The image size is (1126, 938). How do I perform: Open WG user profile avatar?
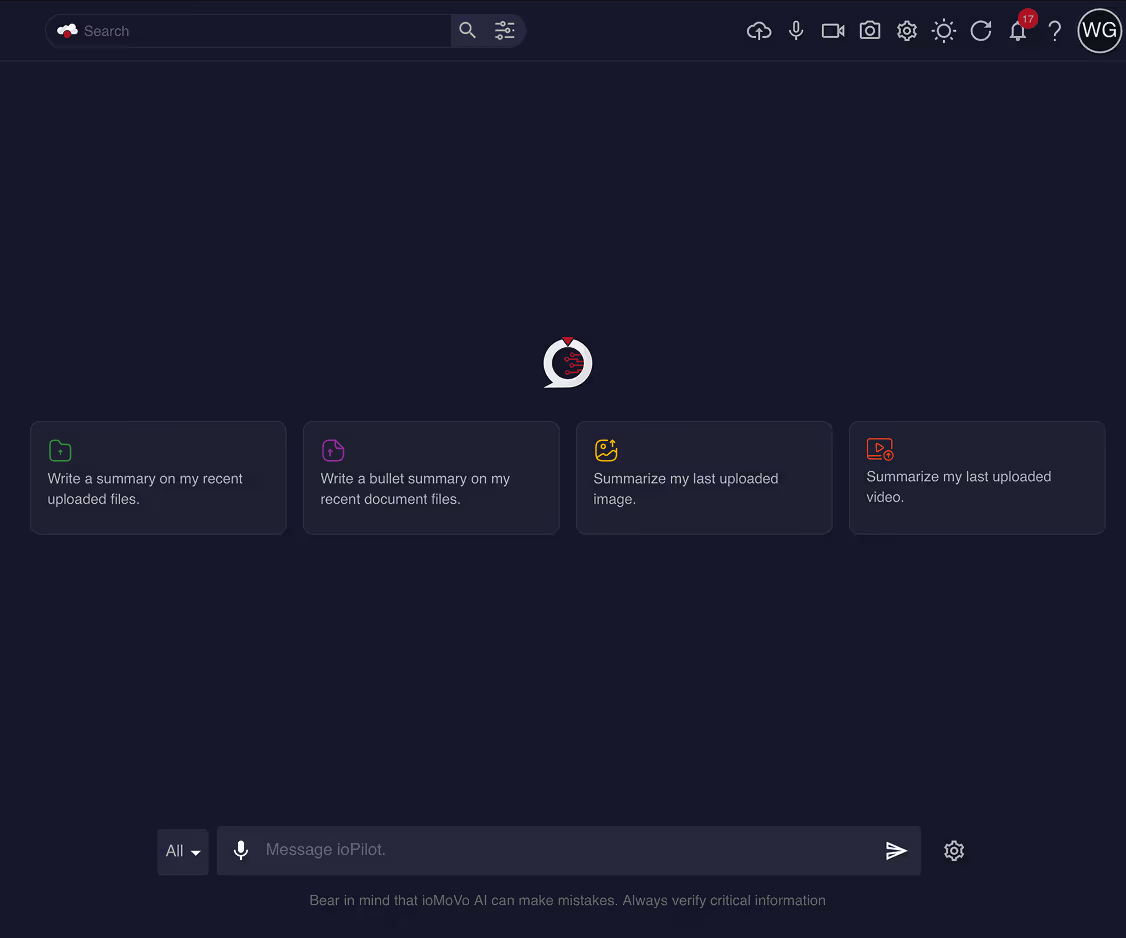(x=1099, y=31)
